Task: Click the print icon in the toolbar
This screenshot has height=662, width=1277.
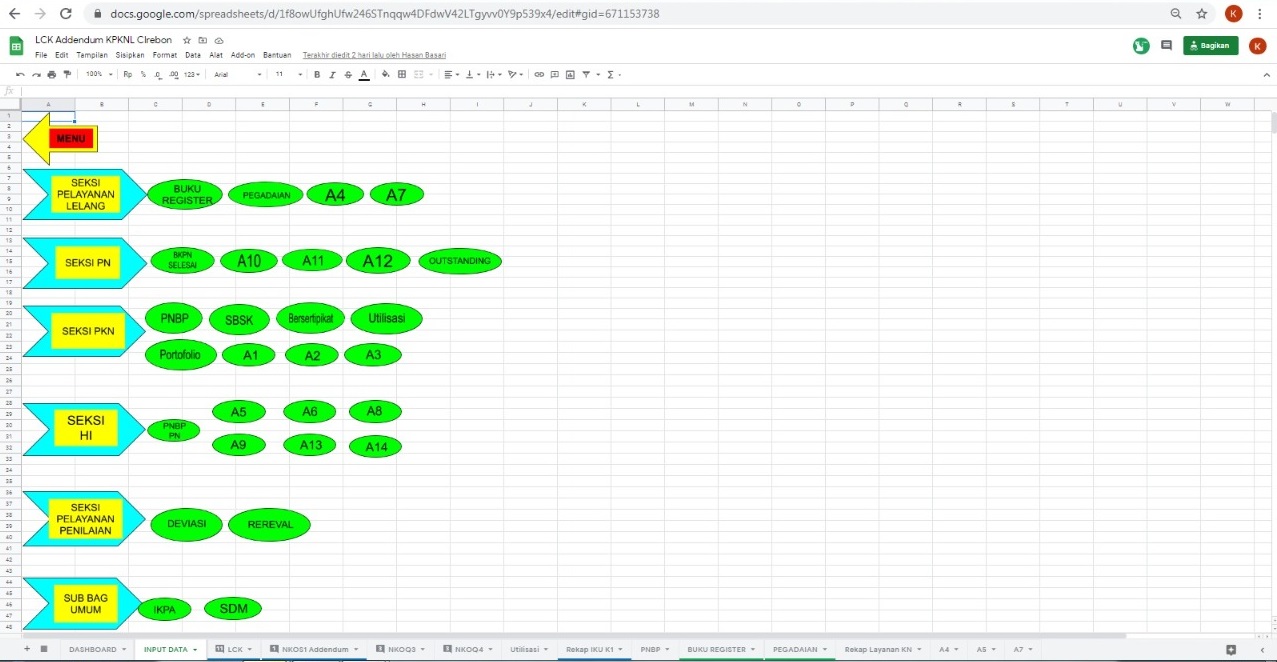Action: point(51,74)
